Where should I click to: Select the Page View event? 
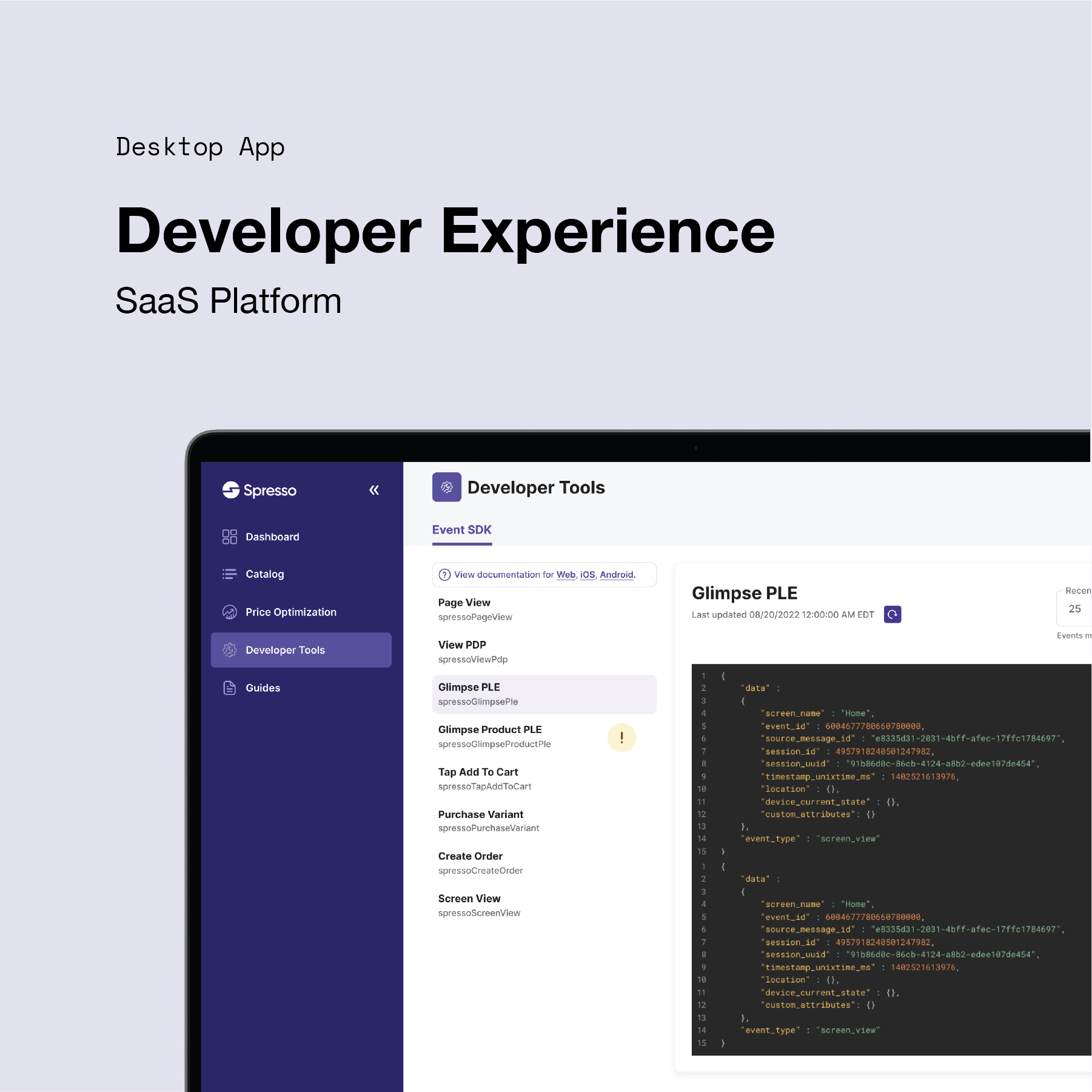(x=544, y=609)
